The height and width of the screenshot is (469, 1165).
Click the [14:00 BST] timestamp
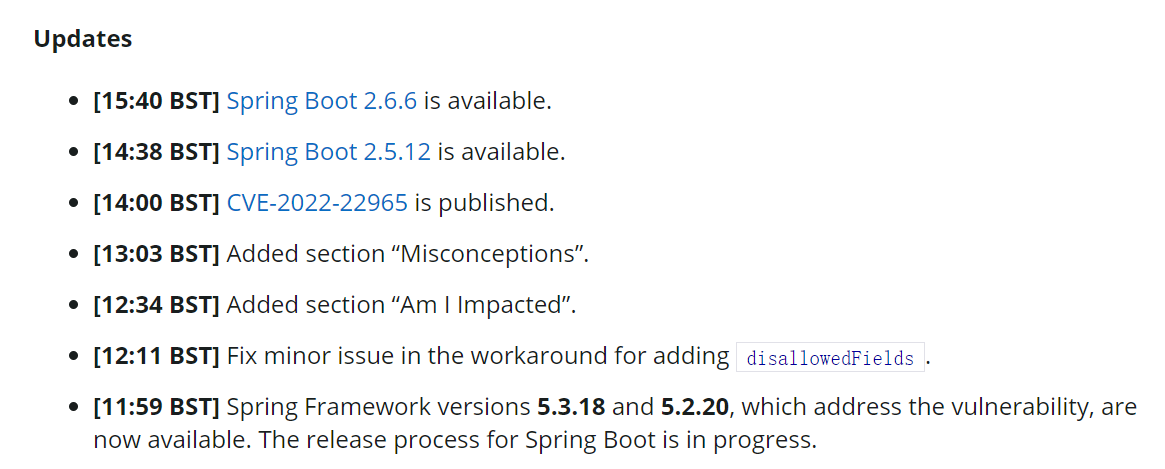[x=156, y=202]
